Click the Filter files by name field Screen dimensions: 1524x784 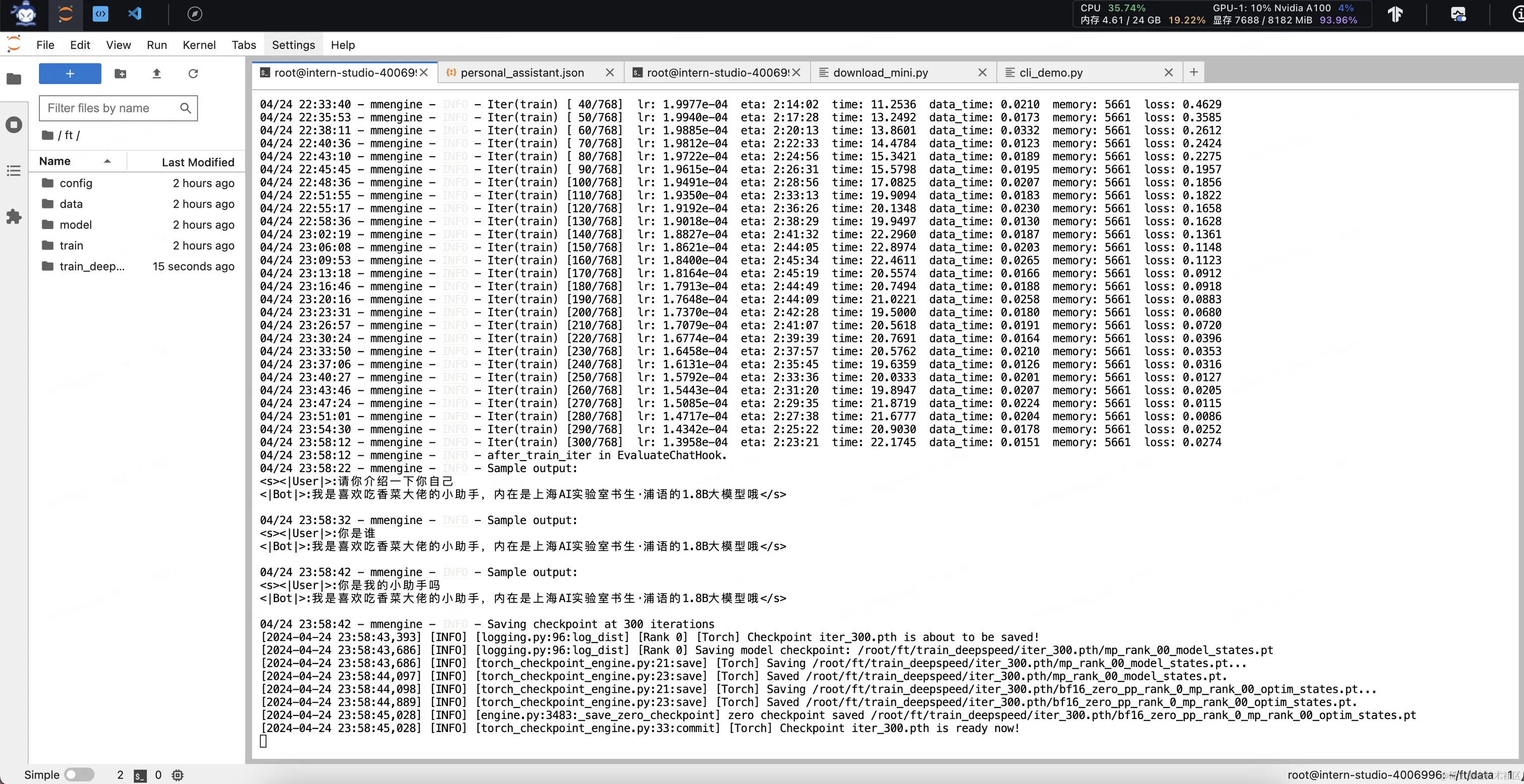(x=109, y=108)
